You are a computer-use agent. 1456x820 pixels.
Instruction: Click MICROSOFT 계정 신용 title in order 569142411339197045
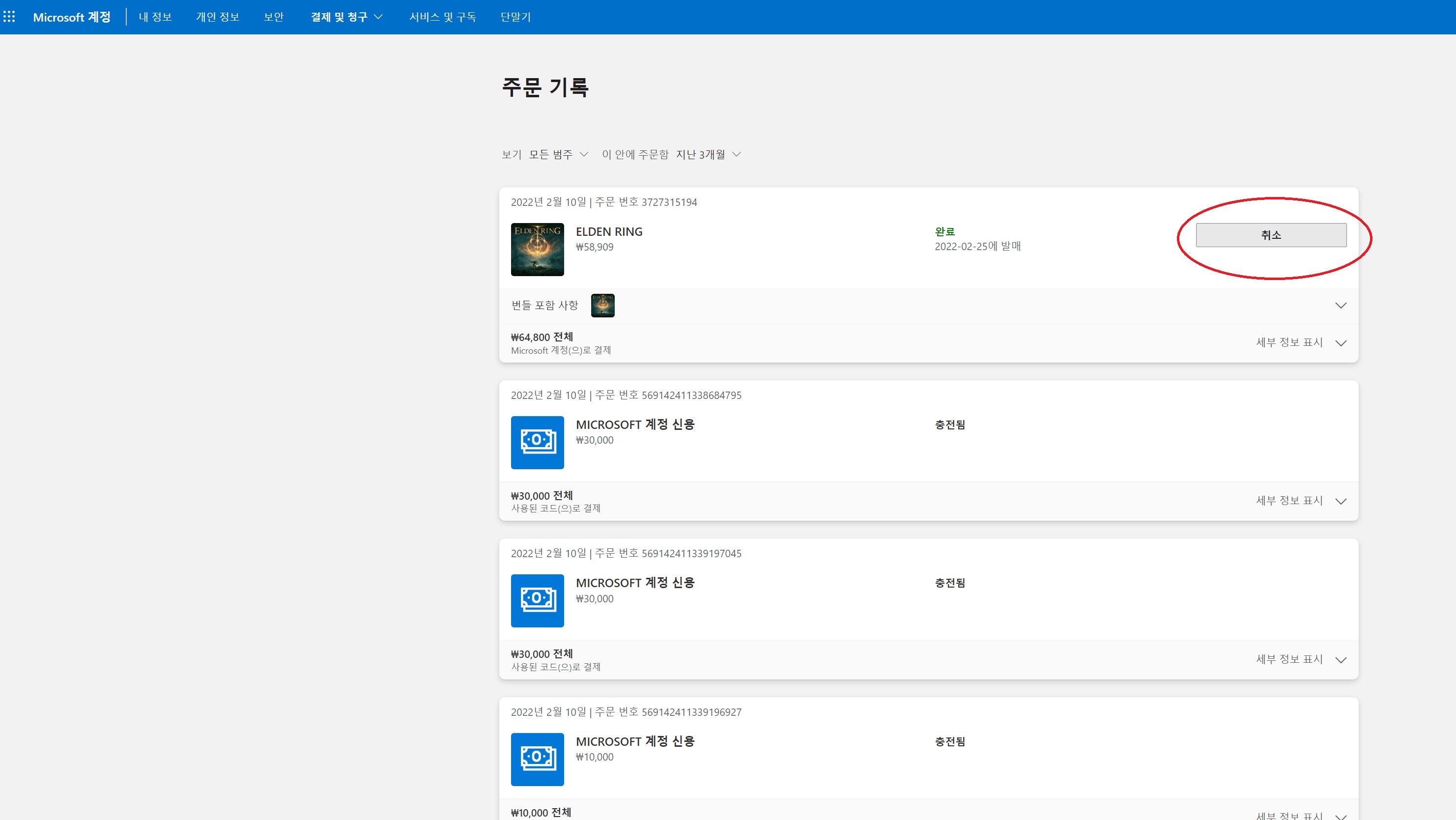635,583
